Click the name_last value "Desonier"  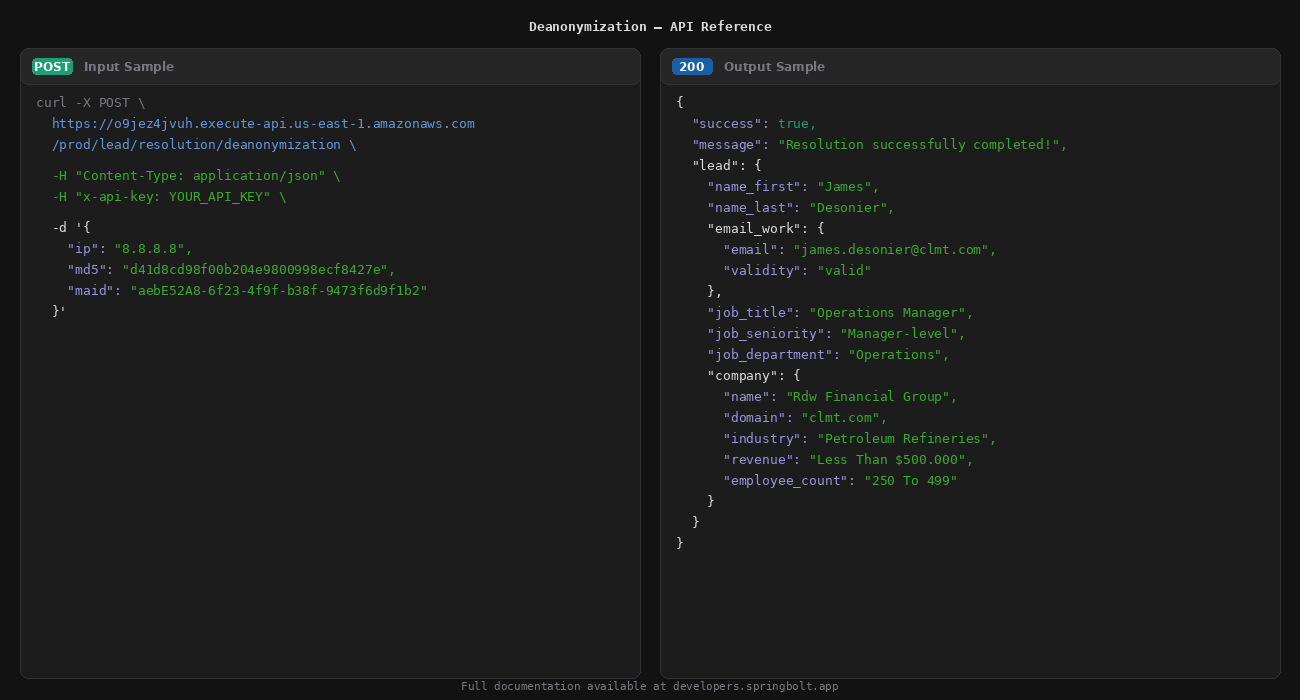(852, 208)
